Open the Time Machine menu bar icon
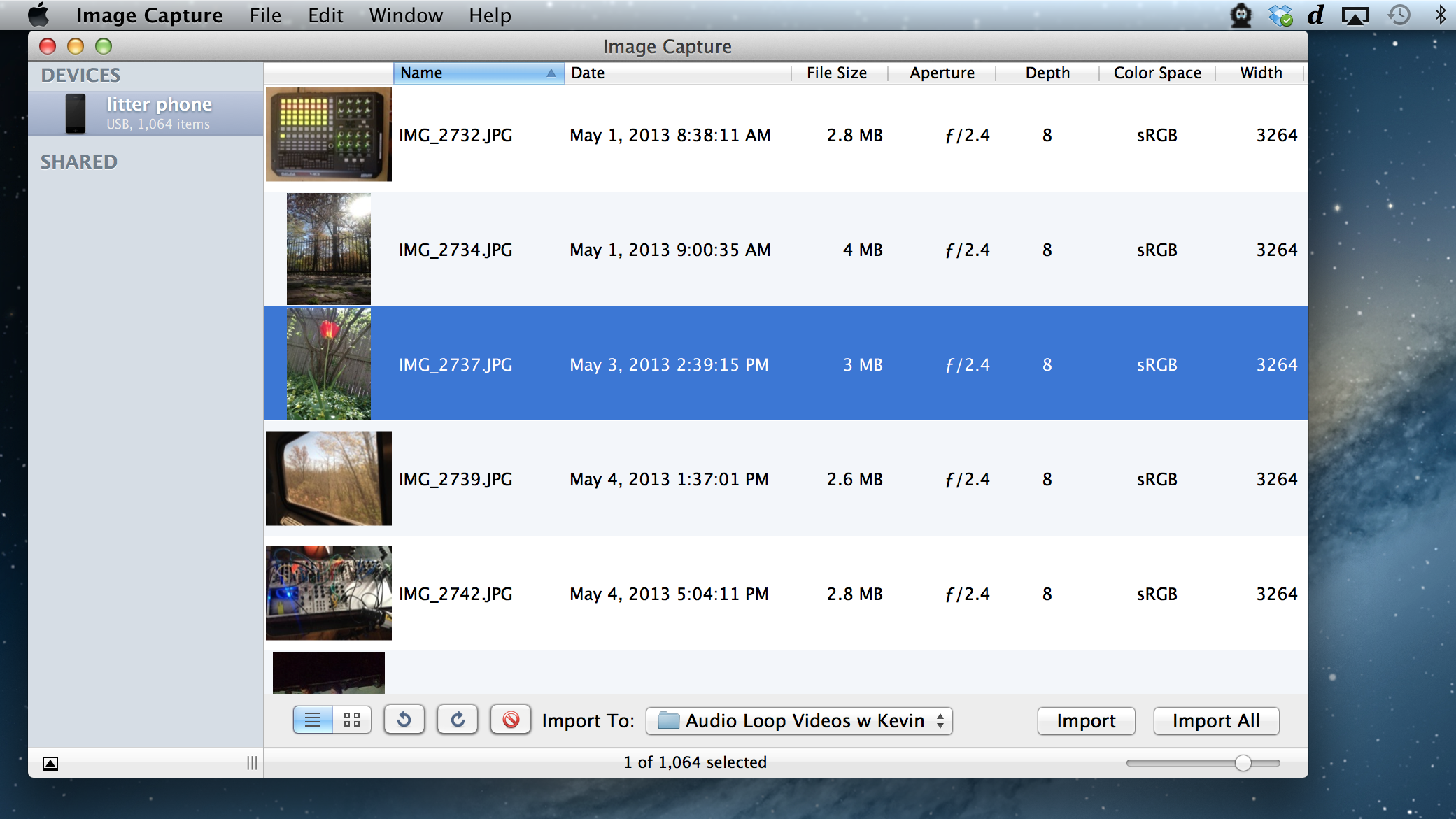 (1399, 15)
